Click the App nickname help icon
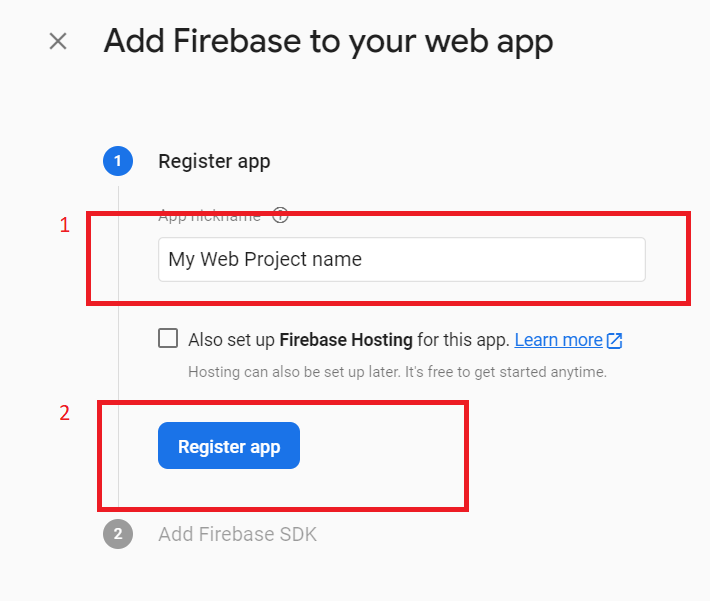Screen dimensions: 710x601 (x=280, y=215)
